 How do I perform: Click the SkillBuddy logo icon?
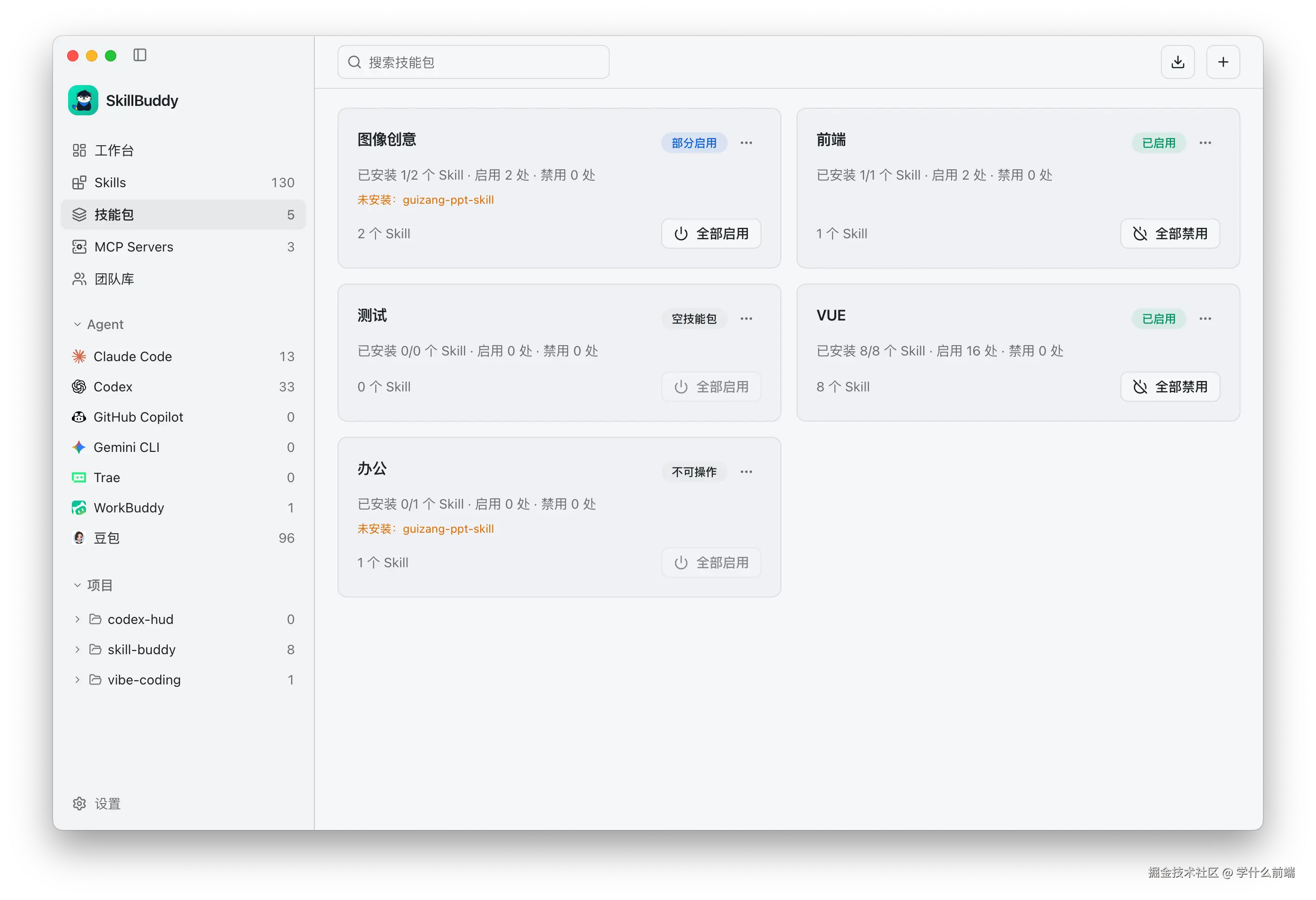83,100
